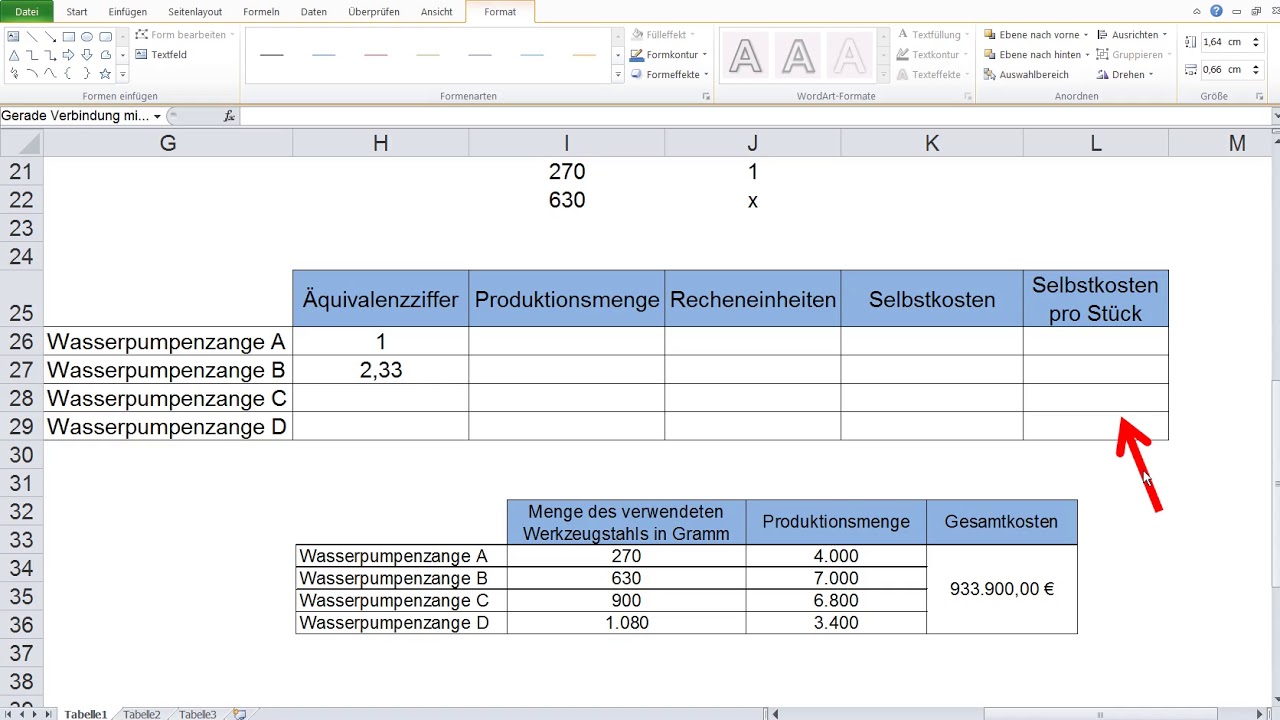Image resolution: width=1280 pixels, height=720 pixels.
Task: Switch to the Einfügen tab
Action: (127, 12)
